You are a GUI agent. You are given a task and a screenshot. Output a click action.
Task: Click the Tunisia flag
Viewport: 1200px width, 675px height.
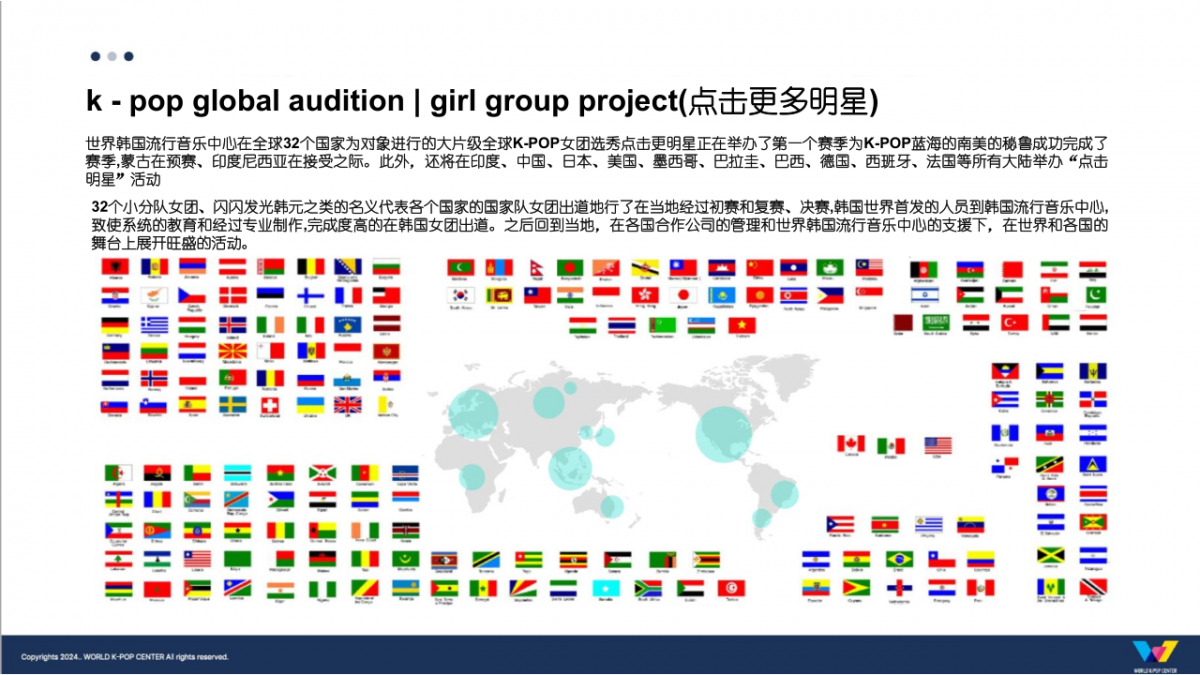[x=731, y=587]
